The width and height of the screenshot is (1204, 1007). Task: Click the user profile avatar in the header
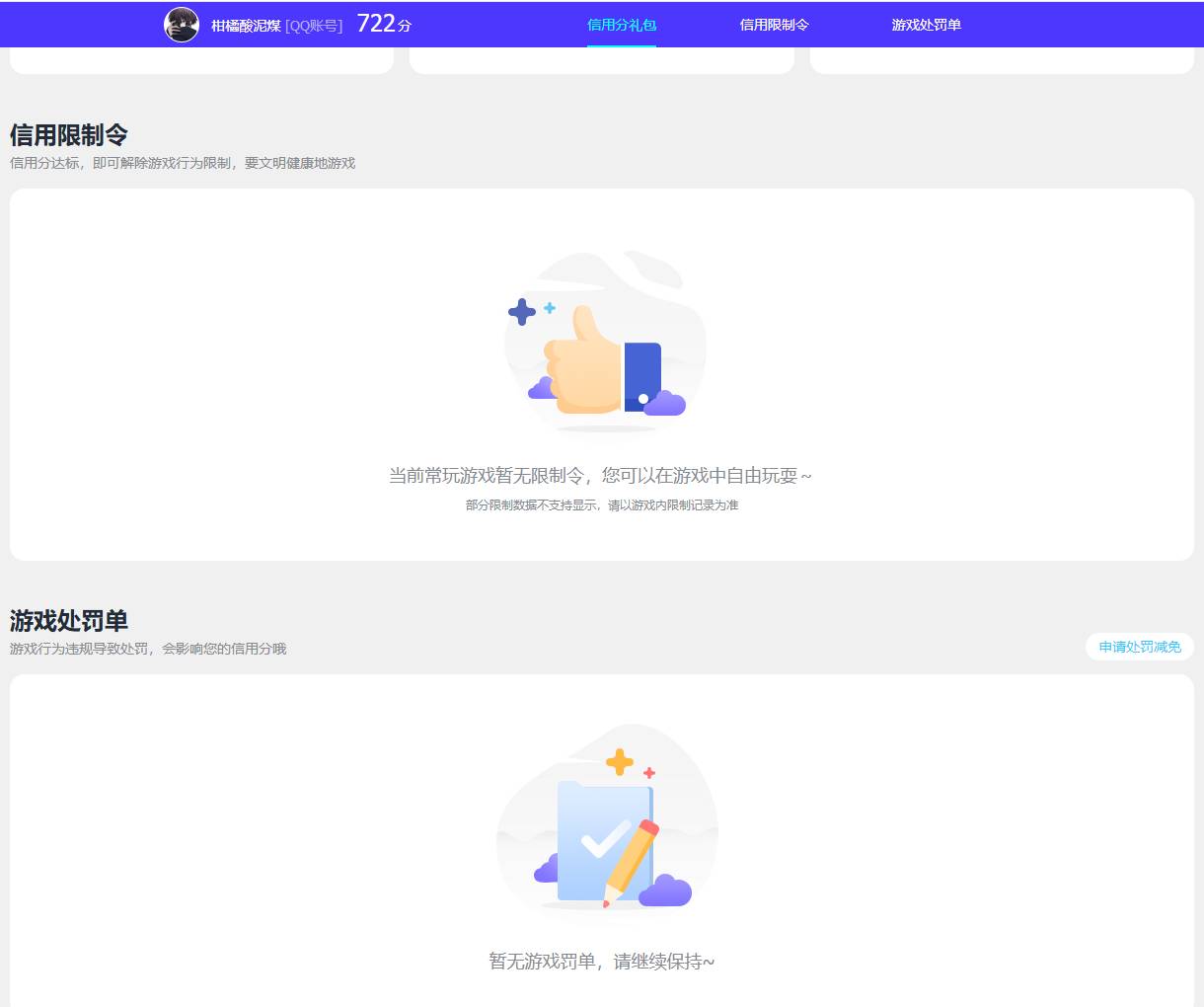[x=181, y=24]
